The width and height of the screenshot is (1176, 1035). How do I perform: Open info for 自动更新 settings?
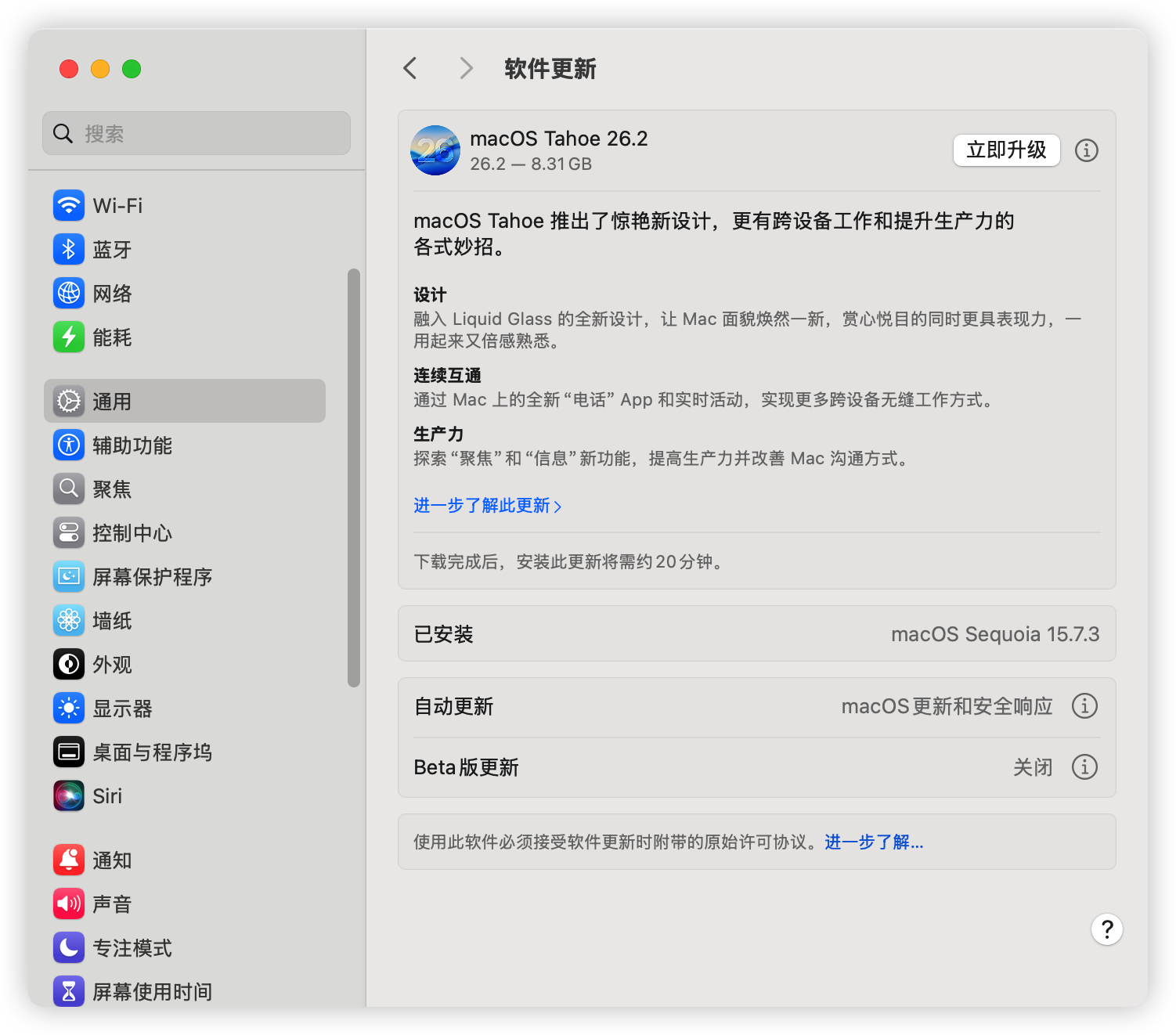(x=1084, y=705)
